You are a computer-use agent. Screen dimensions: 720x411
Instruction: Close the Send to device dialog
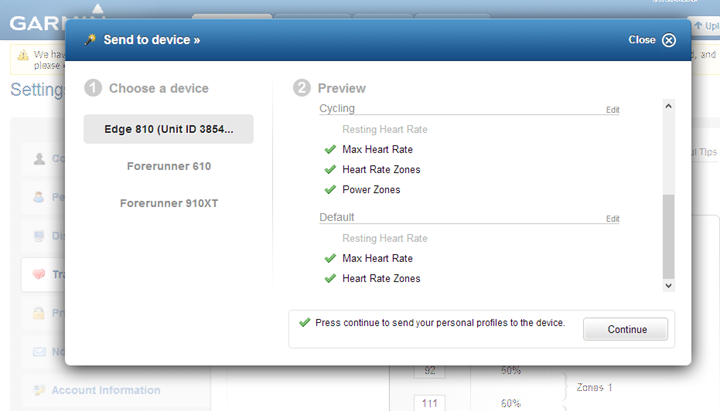point(652,40)
